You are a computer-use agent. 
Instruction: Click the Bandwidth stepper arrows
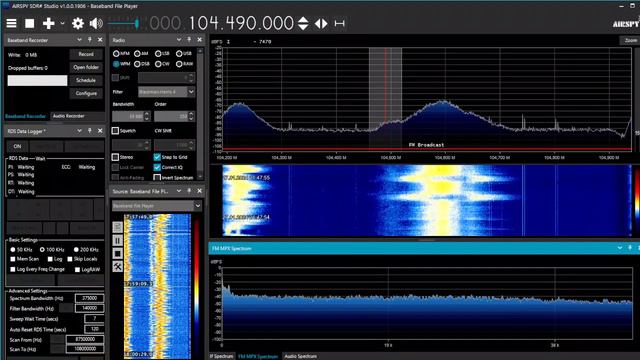pos(147,116)
